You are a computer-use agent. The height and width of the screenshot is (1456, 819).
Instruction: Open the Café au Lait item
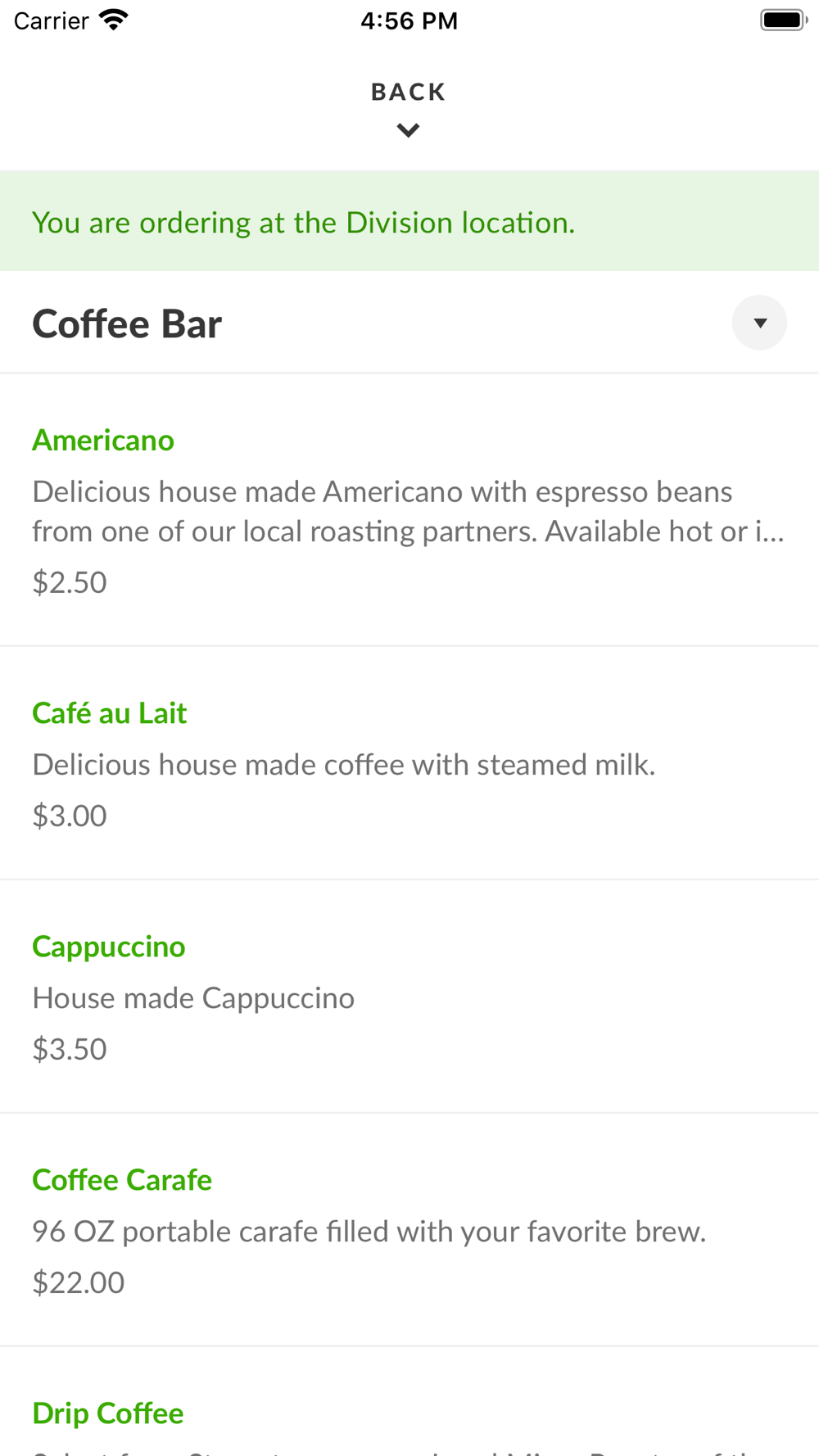(110, 713)
